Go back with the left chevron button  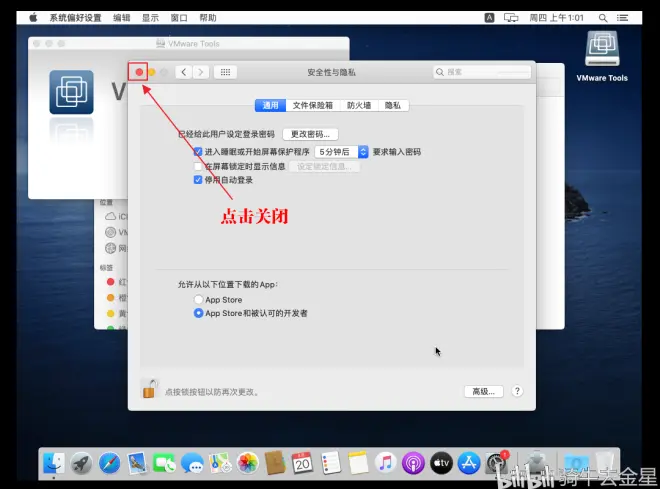point(184,72)
